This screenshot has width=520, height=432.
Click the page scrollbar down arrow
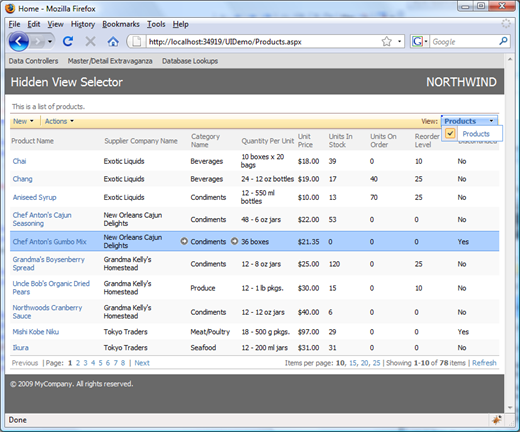(510, 407)
